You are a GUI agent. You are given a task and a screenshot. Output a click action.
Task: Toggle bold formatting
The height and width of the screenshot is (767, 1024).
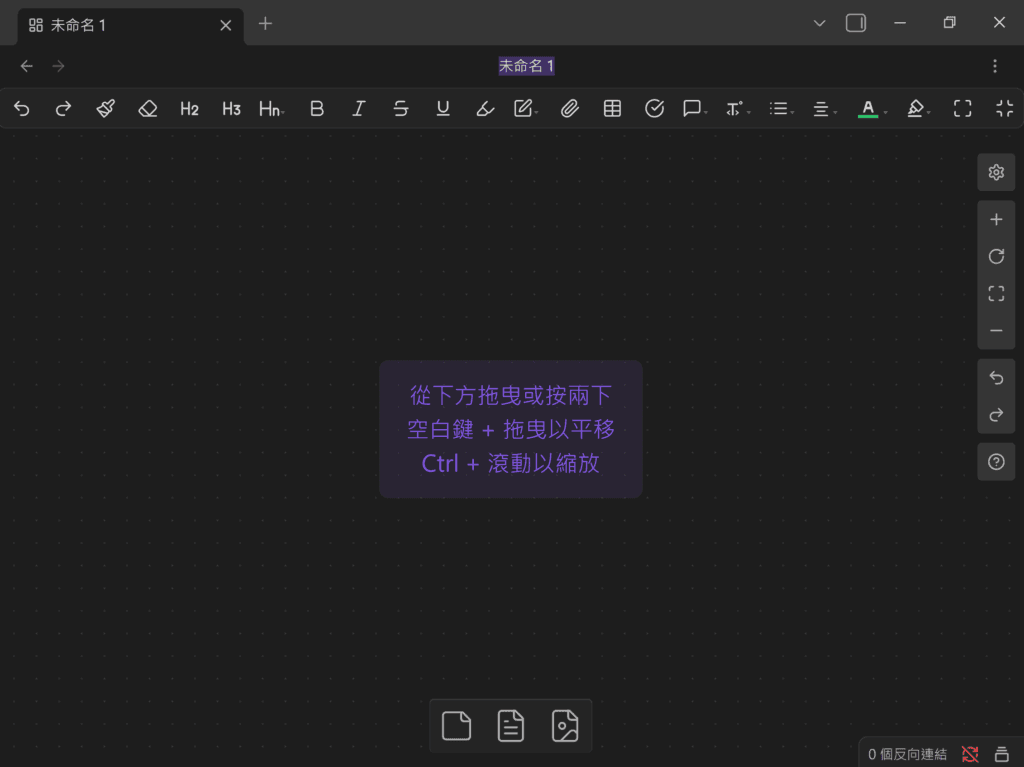(x=317, y=109)
